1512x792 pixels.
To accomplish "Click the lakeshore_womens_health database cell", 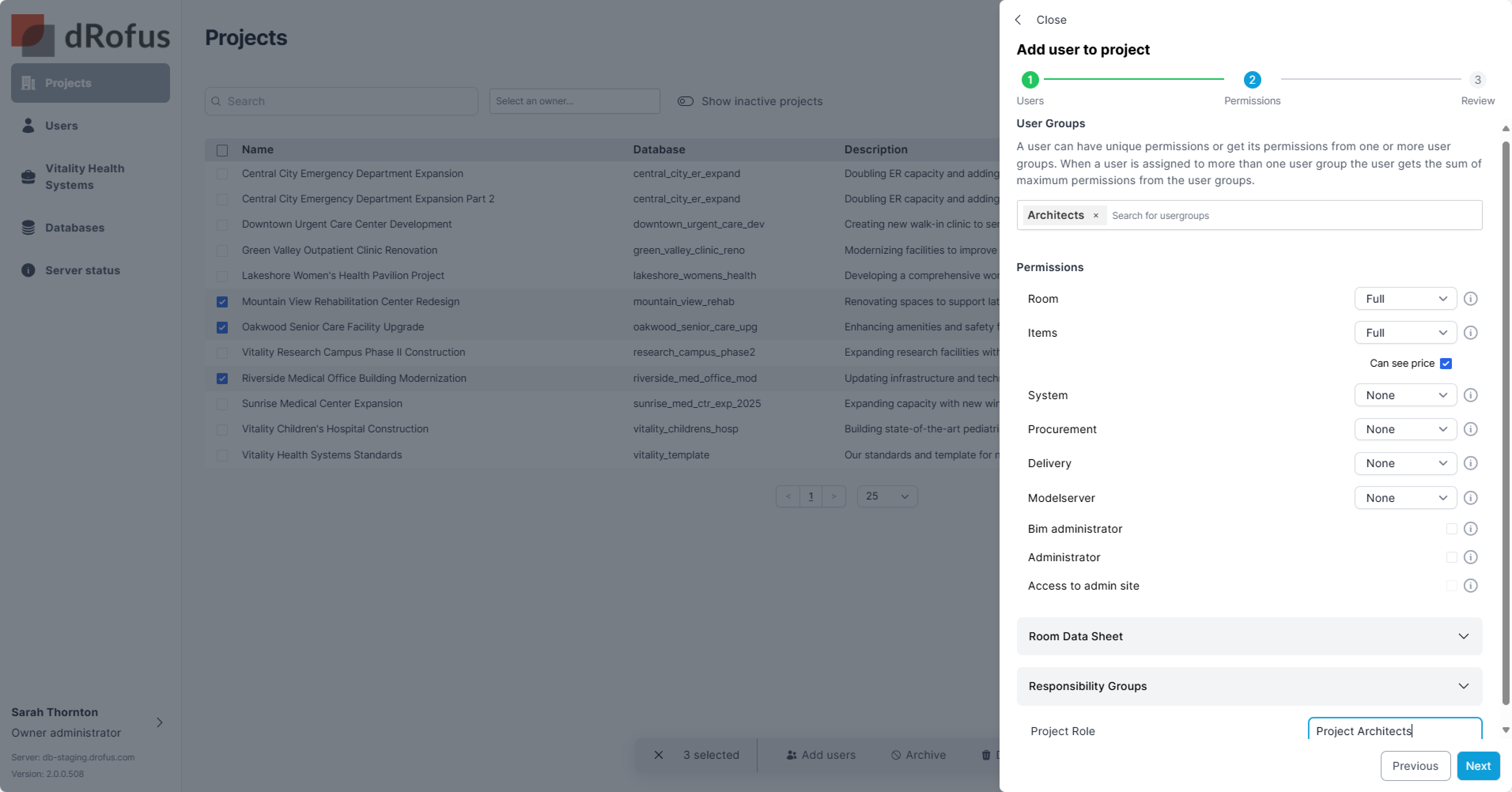I will click(694, 275).
